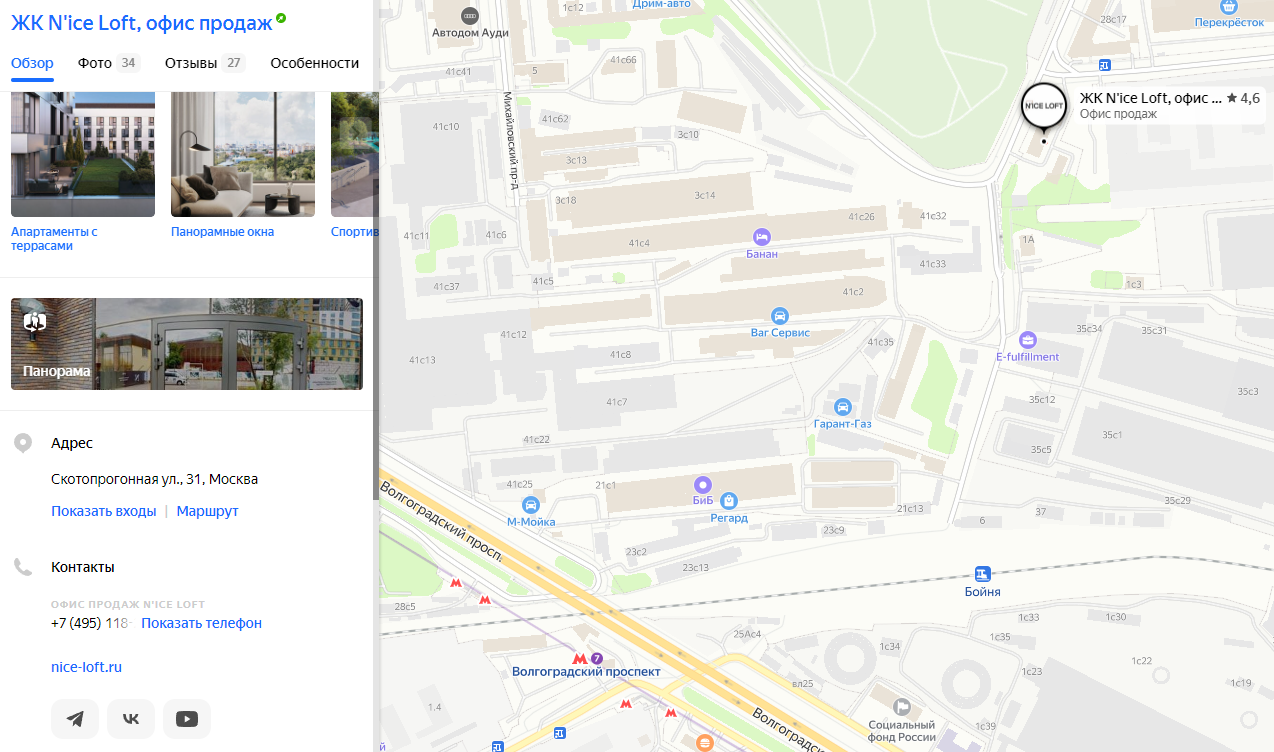Click the E-fulfillment briefcase icon
The width and height of the screenshot is (1274, 752).
click(x=1028, y=340)
